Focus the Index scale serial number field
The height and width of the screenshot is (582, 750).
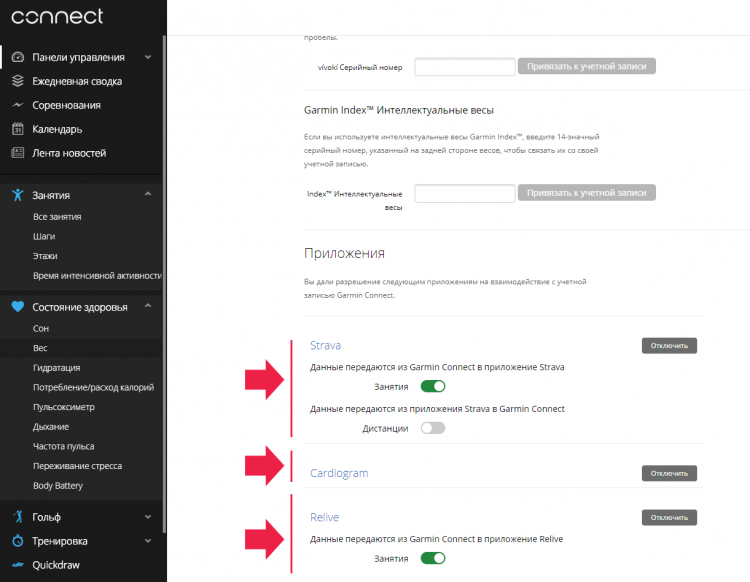coord(464,193)
